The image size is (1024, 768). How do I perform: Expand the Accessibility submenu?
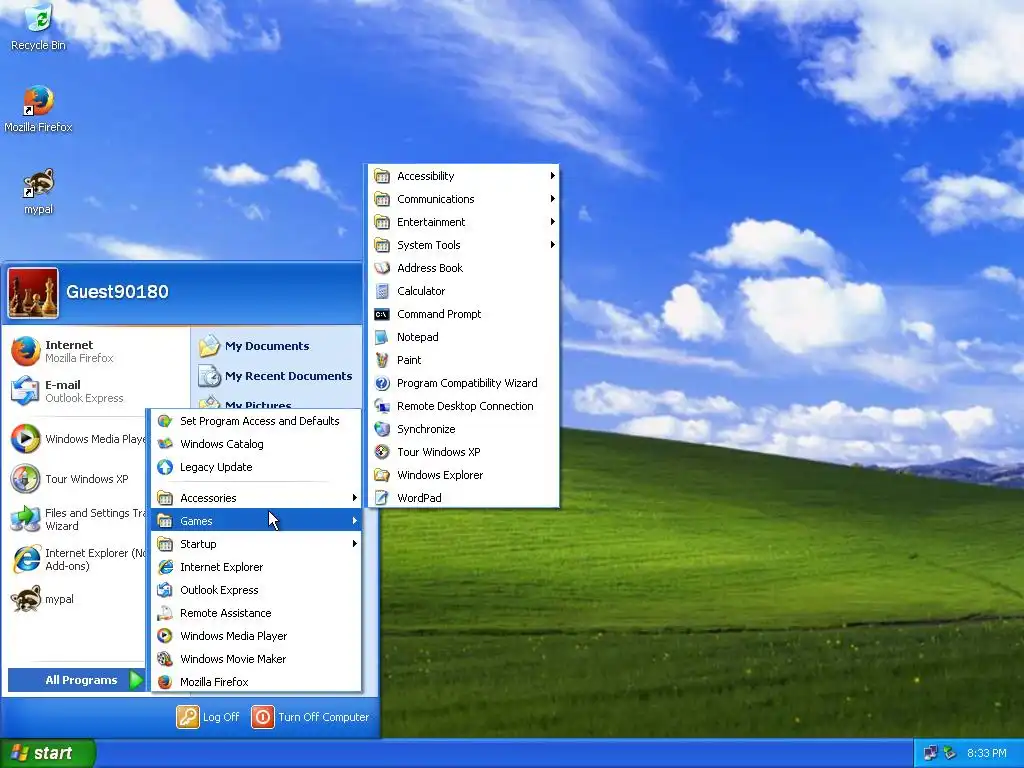pyautogui.click(x=464, y=176)
